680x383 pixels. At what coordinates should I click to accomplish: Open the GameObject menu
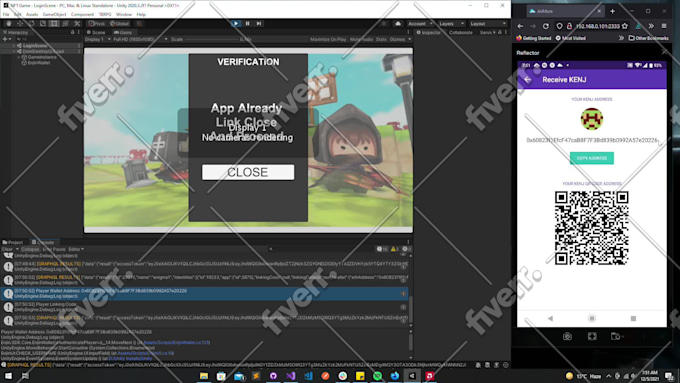click(x=54, y=14)
